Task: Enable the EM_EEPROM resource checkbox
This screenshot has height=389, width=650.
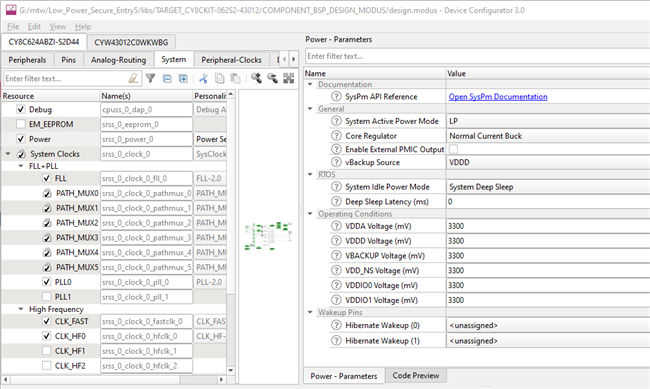Action: click(x=21, y=124)
